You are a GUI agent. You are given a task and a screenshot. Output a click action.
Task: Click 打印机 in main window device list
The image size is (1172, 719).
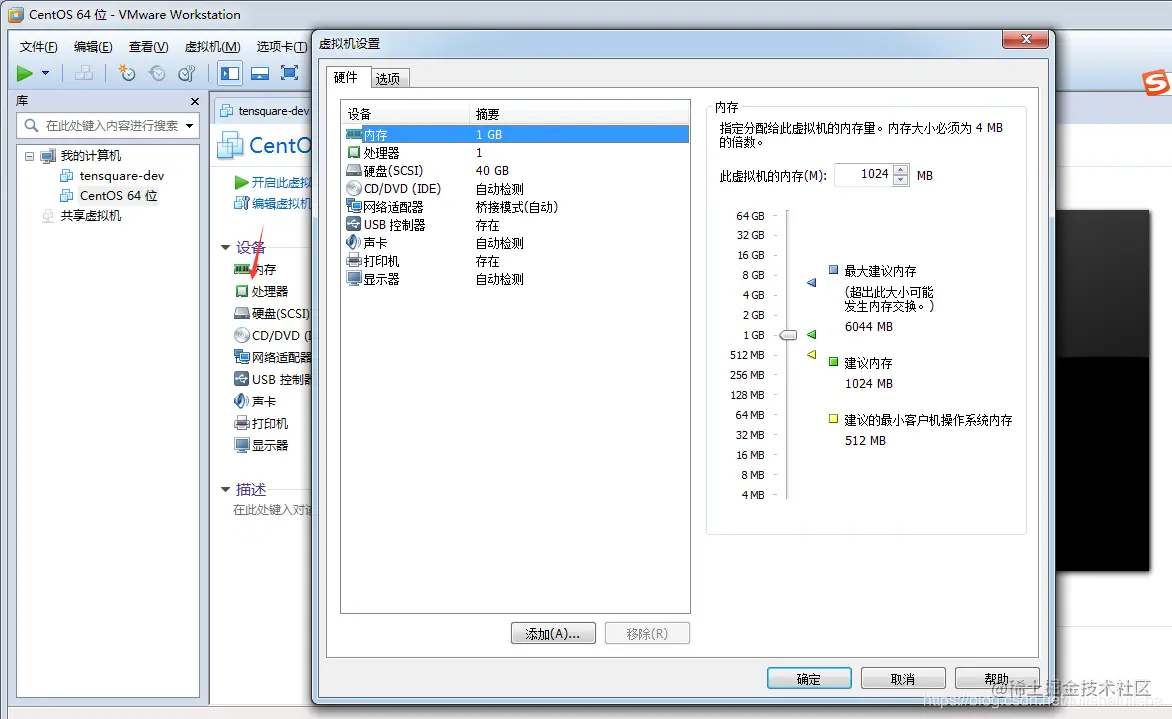point(262,424)
